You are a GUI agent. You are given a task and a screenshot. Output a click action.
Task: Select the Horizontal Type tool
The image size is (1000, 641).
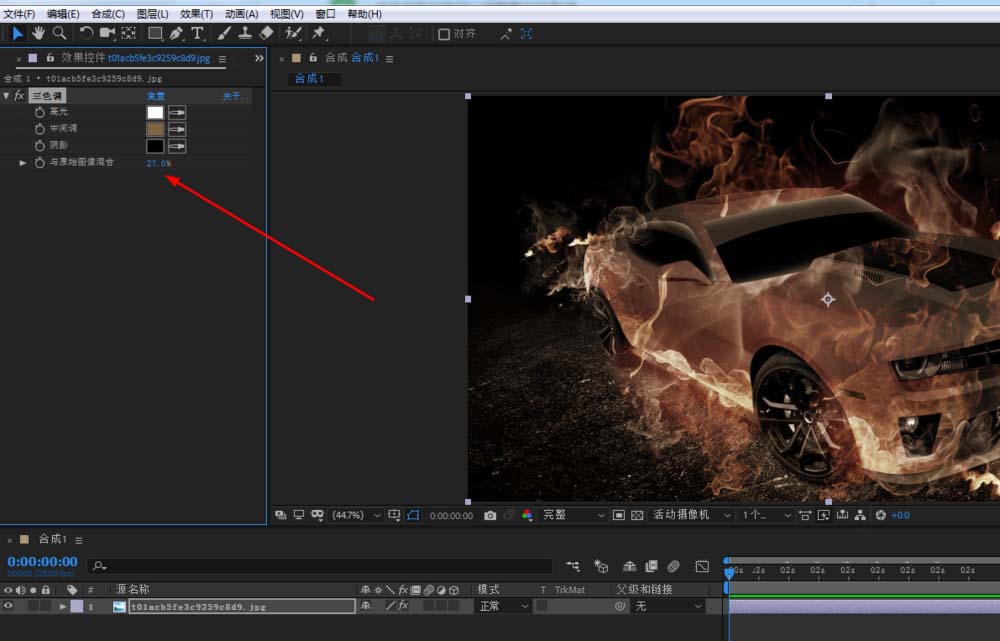click(x=197, y=33)
